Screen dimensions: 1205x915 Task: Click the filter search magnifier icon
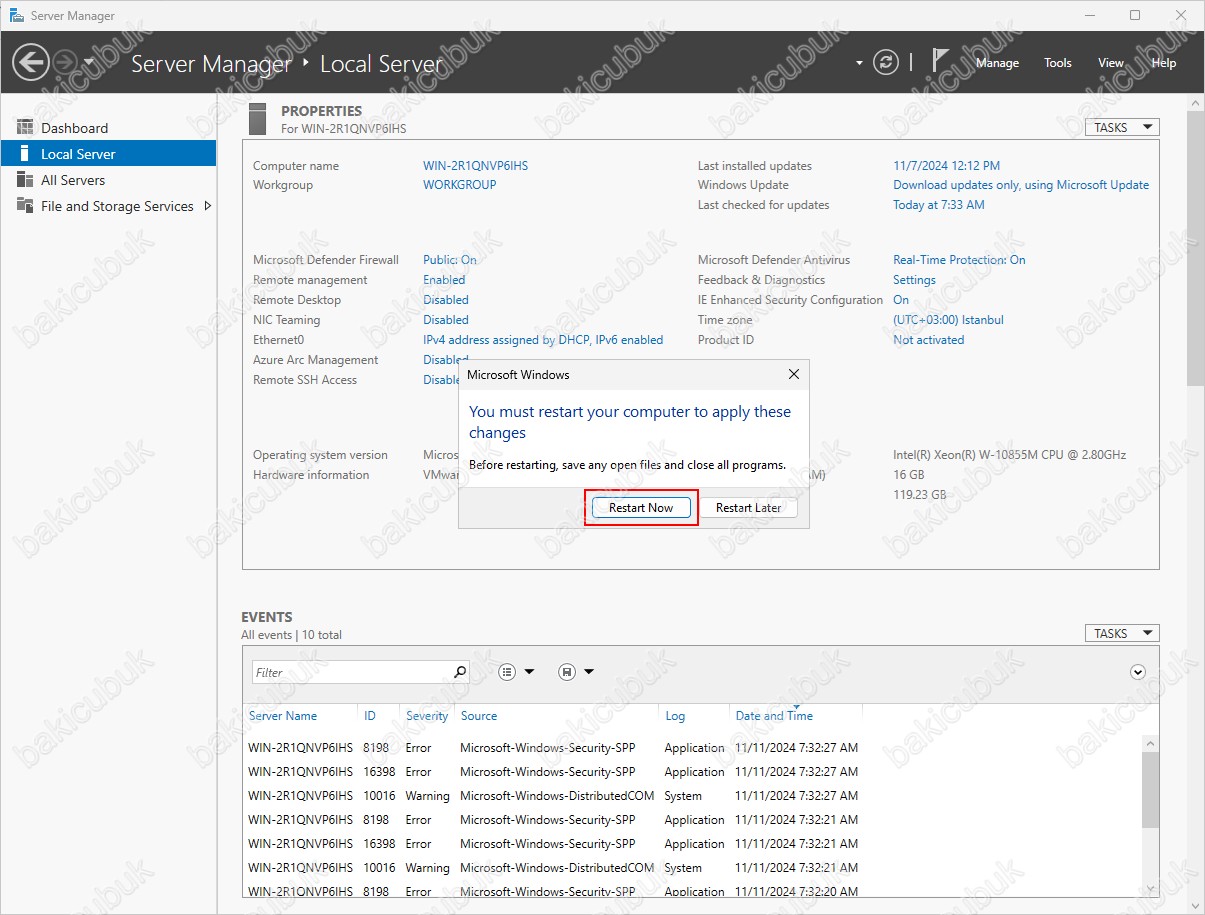click(460, 672)
